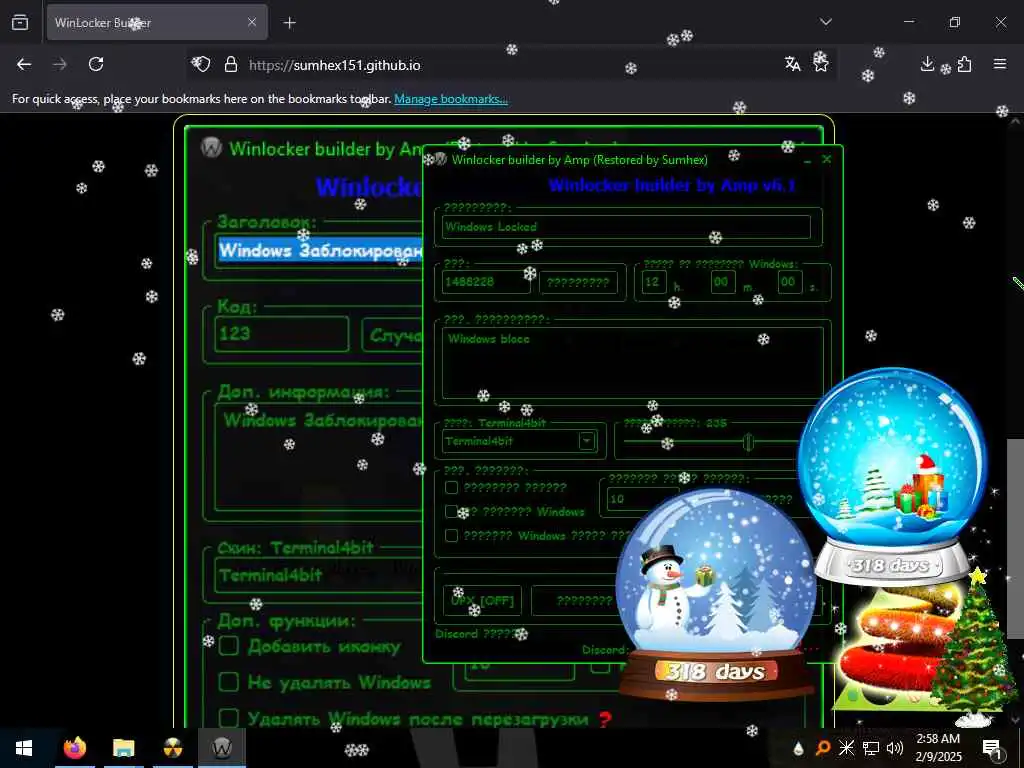Expand the list all tabs chevron
The height and width of the screenshot is (768, 1024).
(x=825, y=22)
